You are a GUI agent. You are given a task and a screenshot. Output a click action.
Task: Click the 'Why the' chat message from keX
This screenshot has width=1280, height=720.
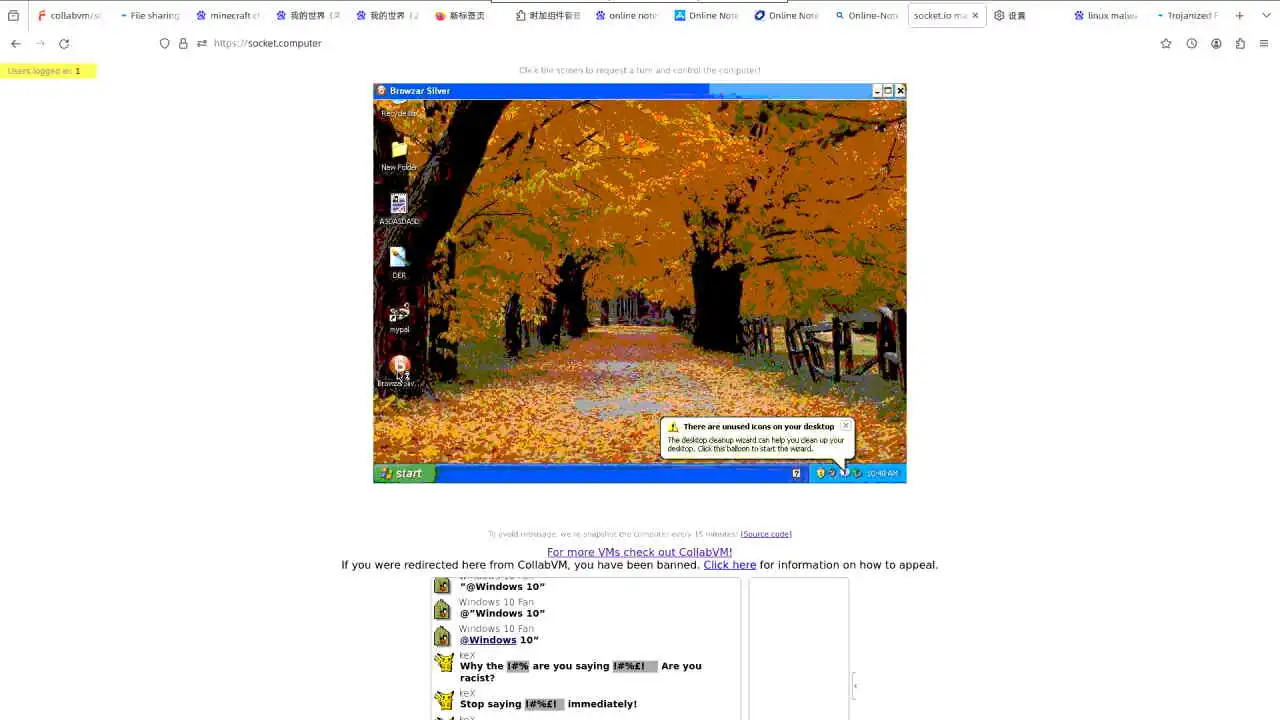[x=581, y=672]
